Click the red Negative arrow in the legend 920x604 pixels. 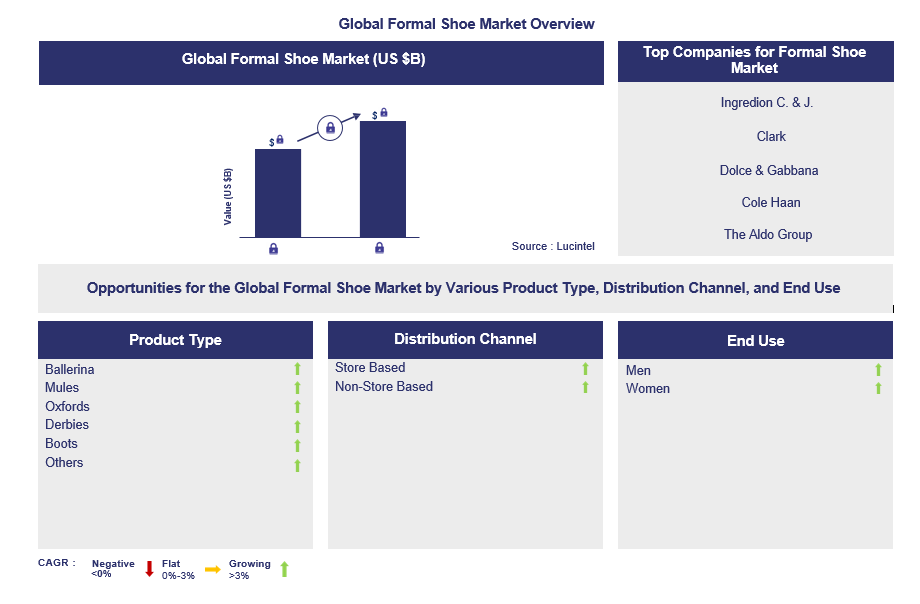149,569
